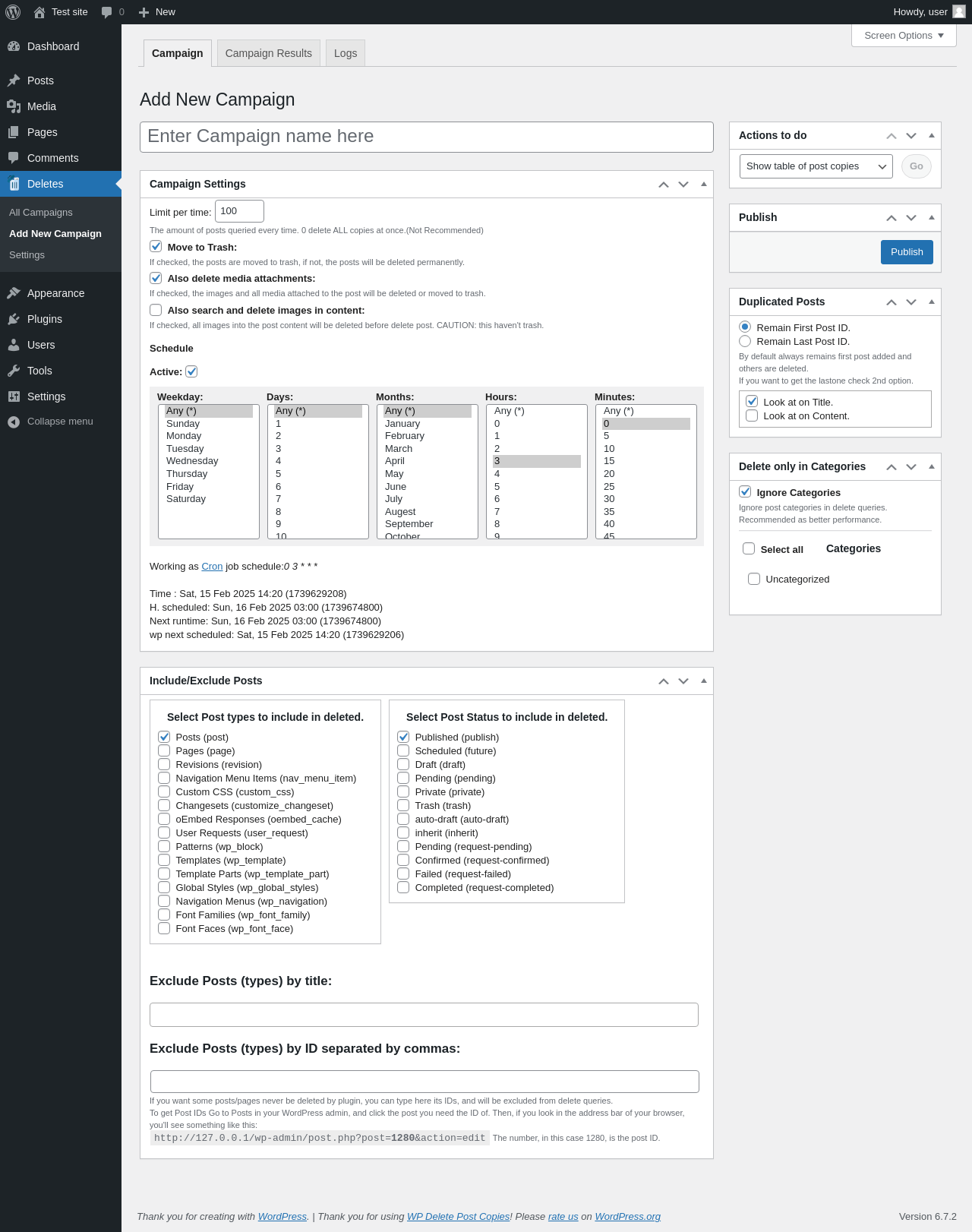Move Campaign Settings box up

[x=664, y=185]
